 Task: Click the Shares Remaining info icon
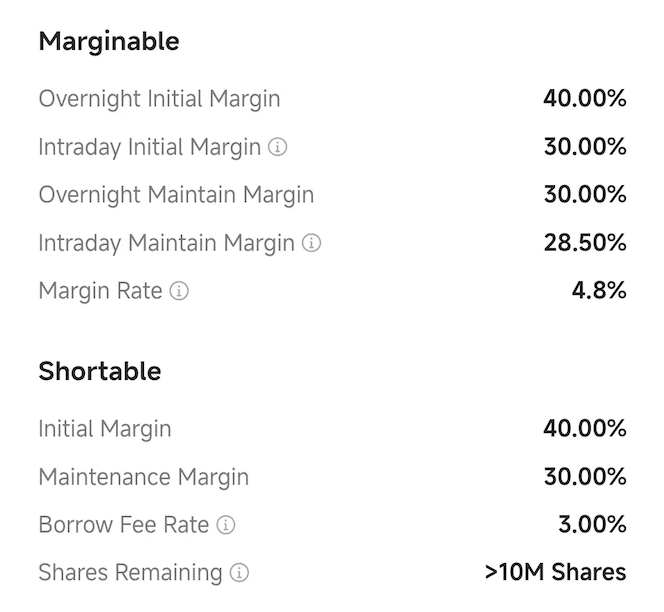pos(239,573)
